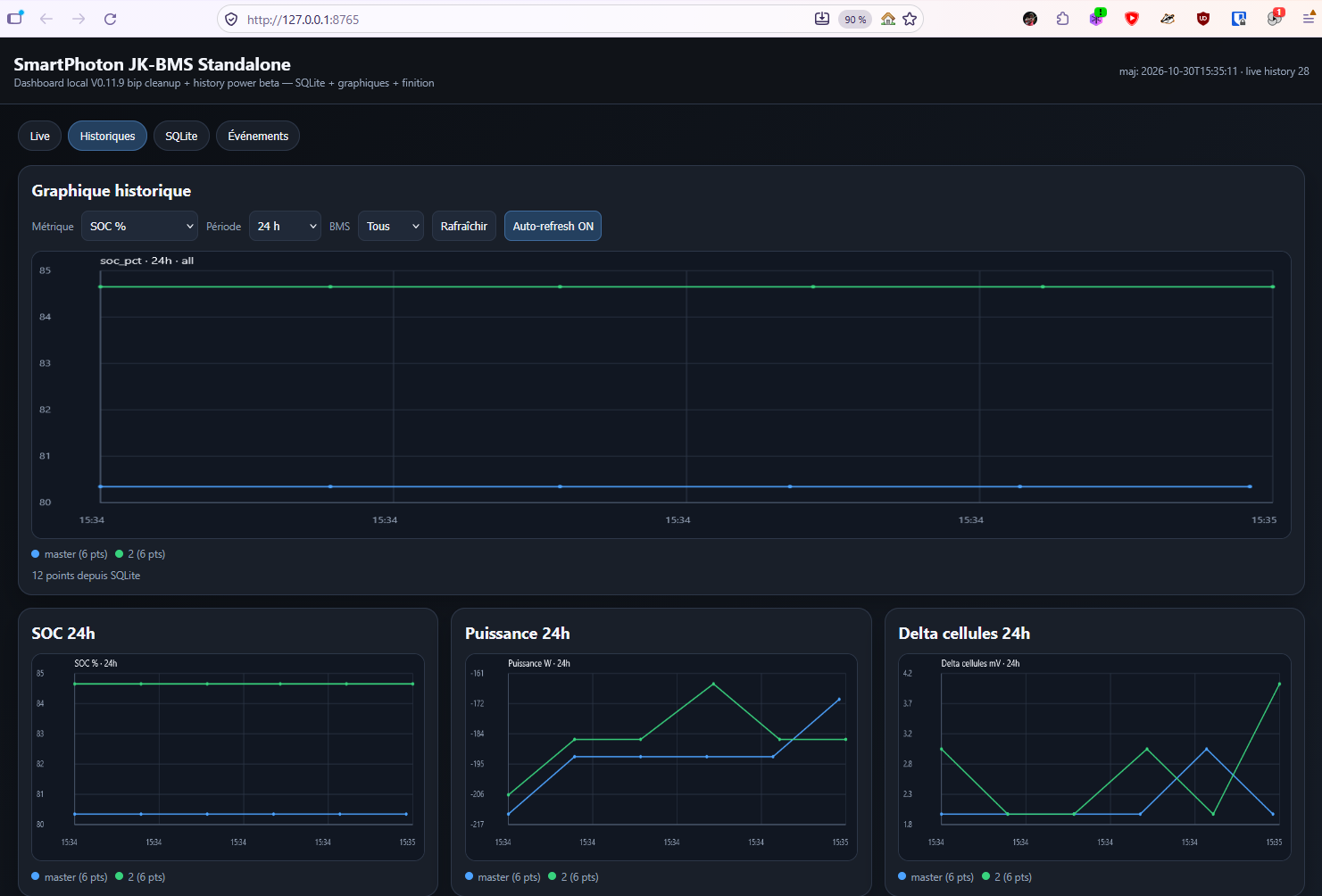Click the 90 % zoom indicator
Viewport: 1322px width, 896px height.
coord(855,19)
